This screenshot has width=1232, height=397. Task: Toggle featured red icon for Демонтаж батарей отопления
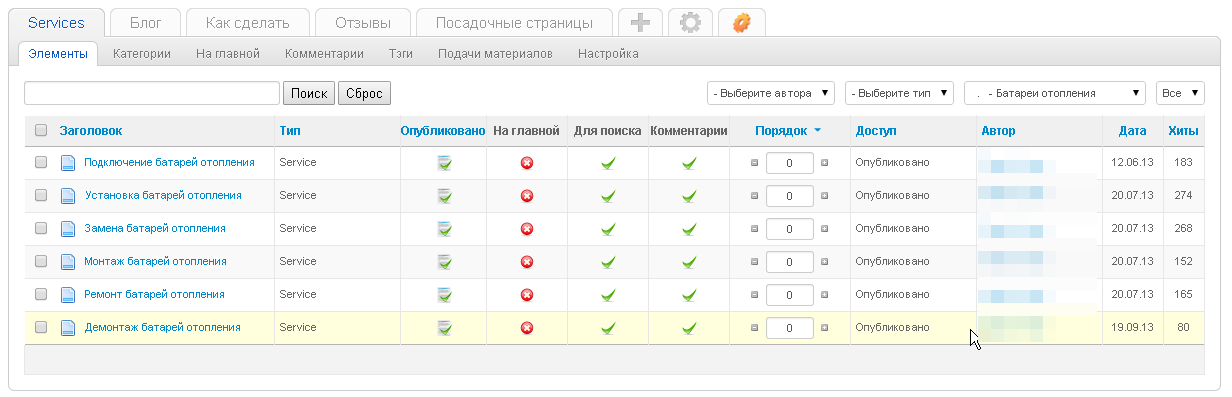(527, 328)
